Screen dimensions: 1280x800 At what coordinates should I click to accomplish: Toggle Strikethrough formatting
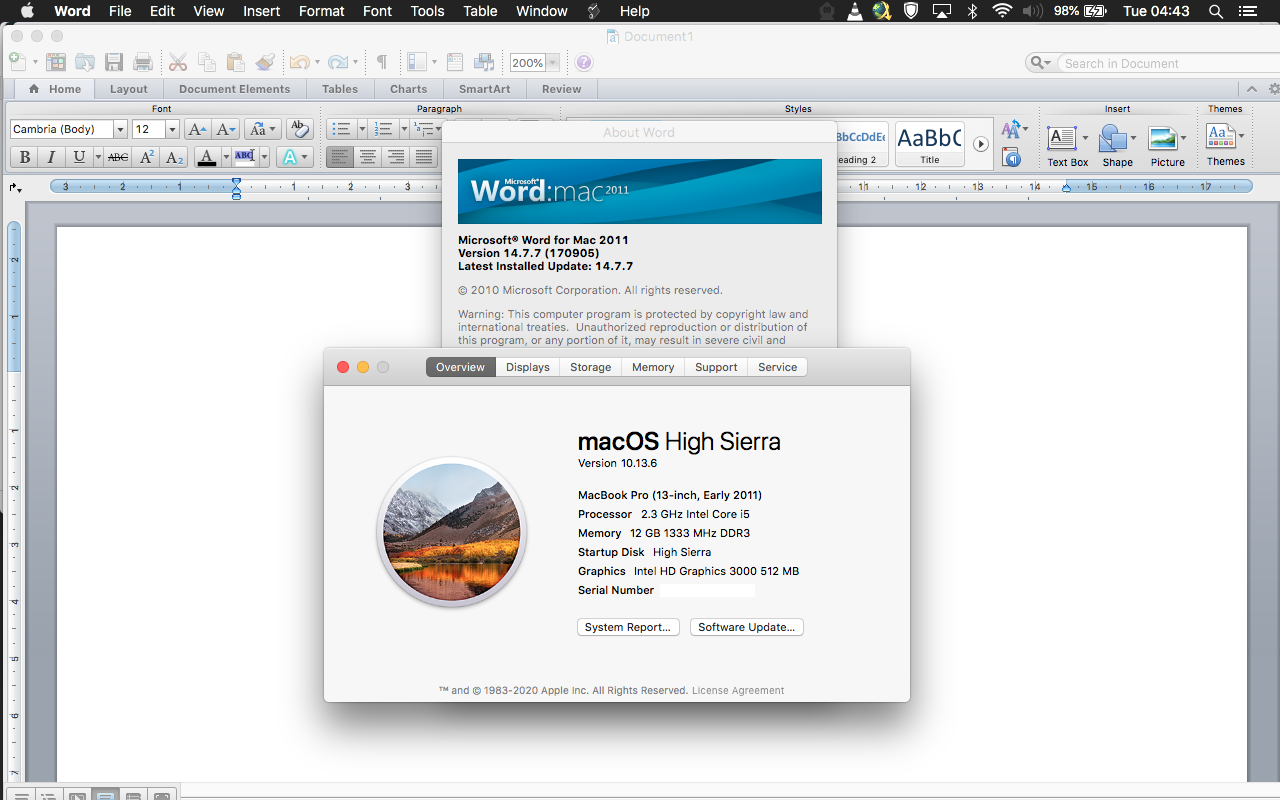point(118,157)
